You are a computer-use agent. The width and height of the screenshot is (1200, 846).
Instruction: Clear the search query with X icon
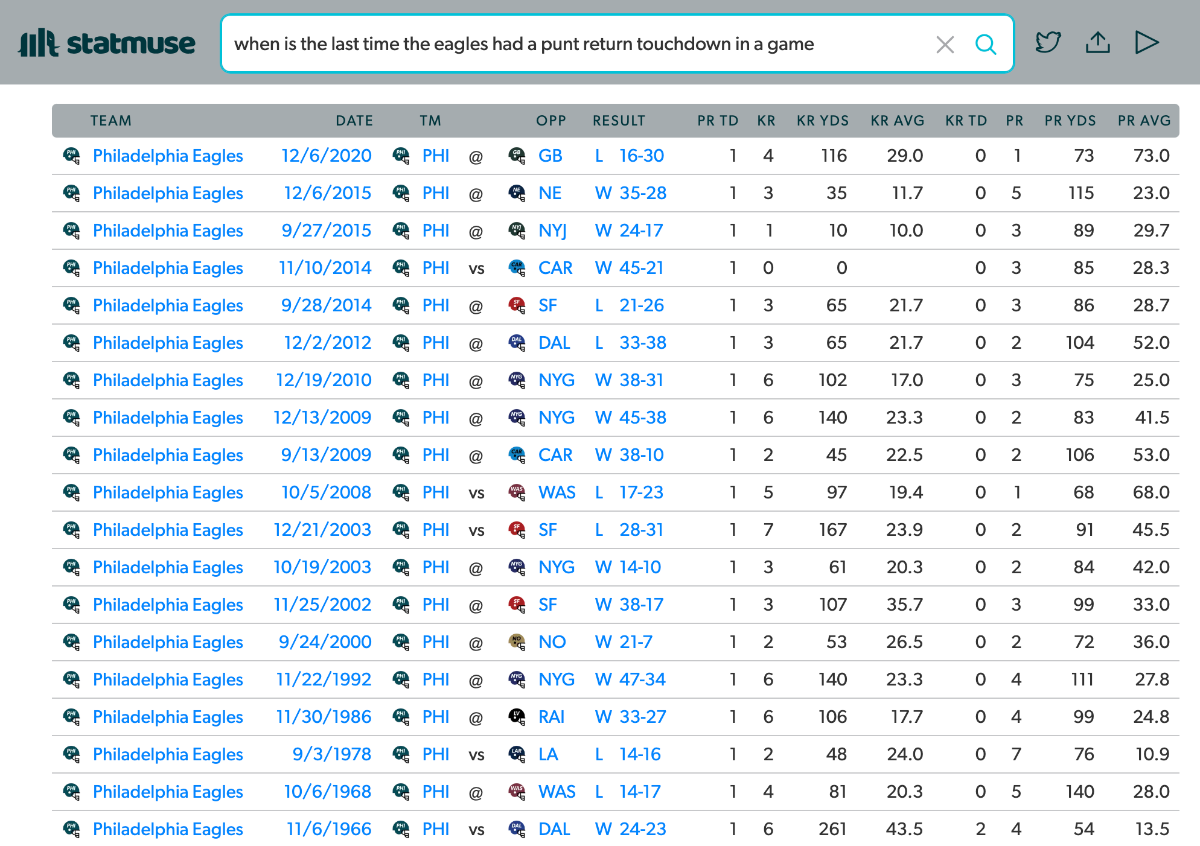[x=944, y=44]
